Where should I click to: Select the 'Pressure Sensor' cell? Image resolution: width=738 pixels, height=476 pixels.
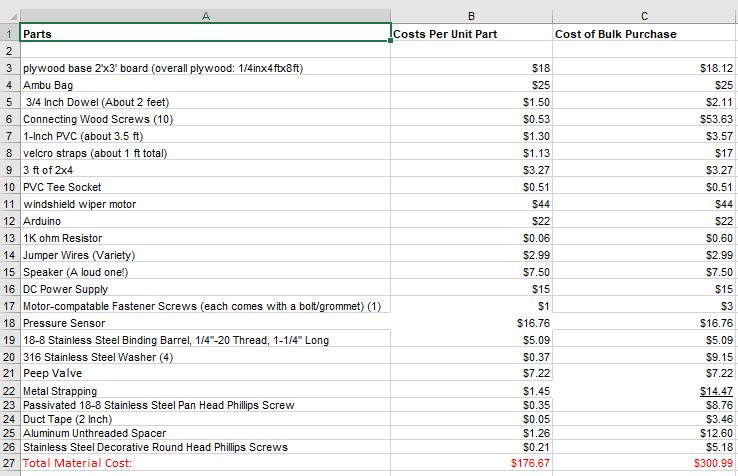click(205, 323)
